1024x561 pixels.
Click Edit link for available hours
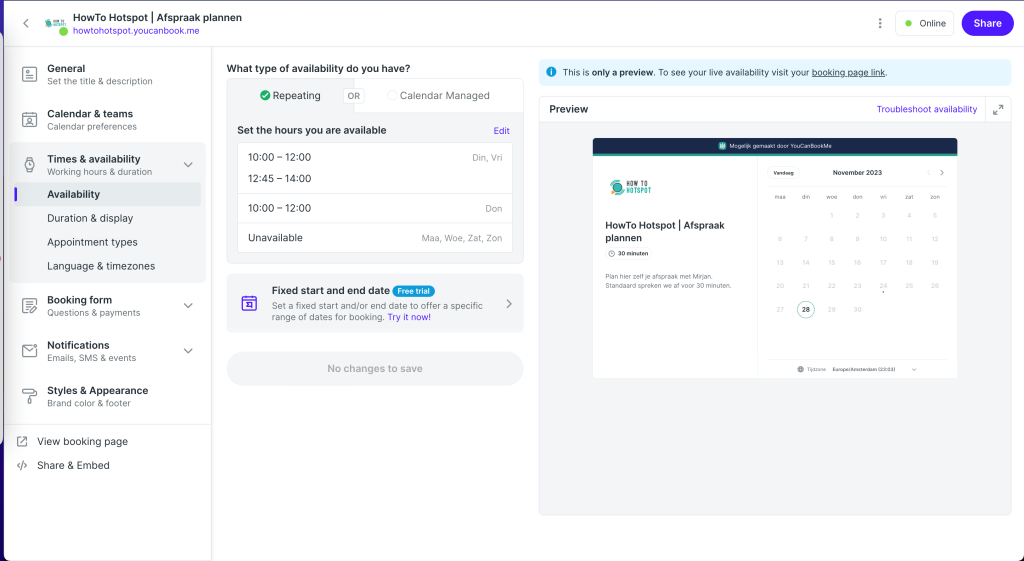[x=501, y=131]
